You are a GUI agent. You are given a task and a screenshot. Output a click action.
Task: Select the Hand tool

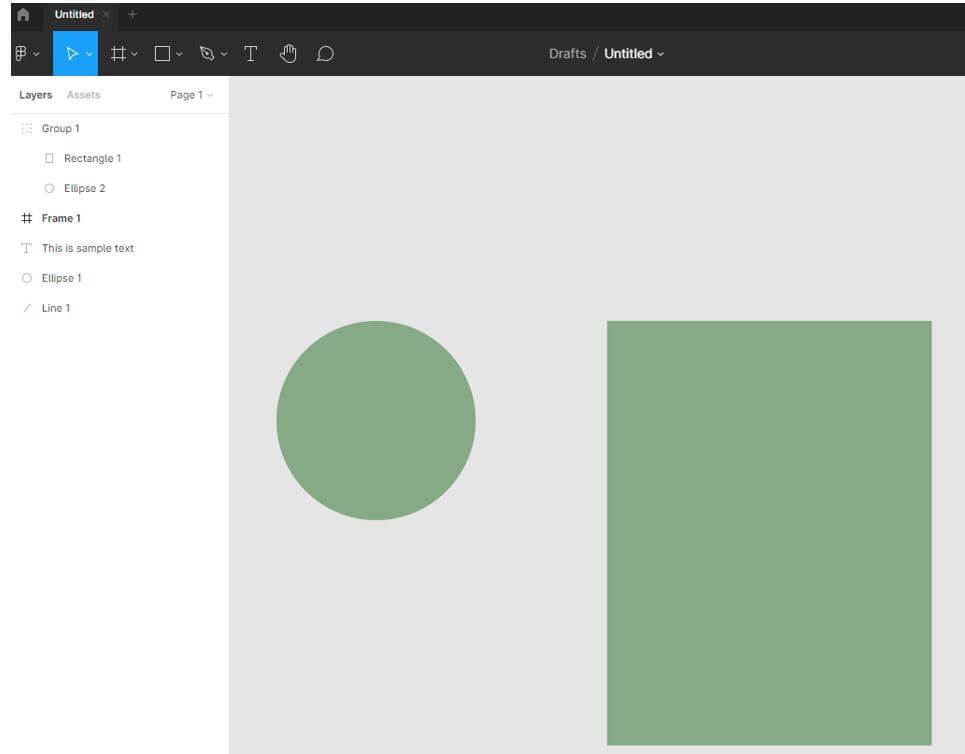[288, 54]
